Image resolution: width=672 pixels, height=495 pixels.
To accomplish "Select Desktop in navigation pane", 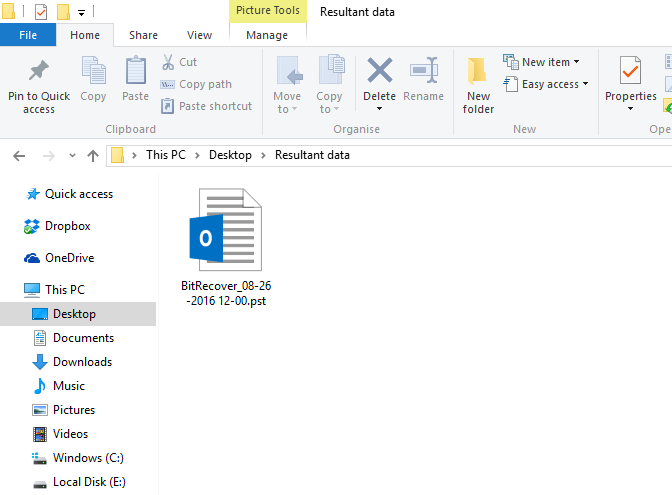I will click(x=78, y=314).
